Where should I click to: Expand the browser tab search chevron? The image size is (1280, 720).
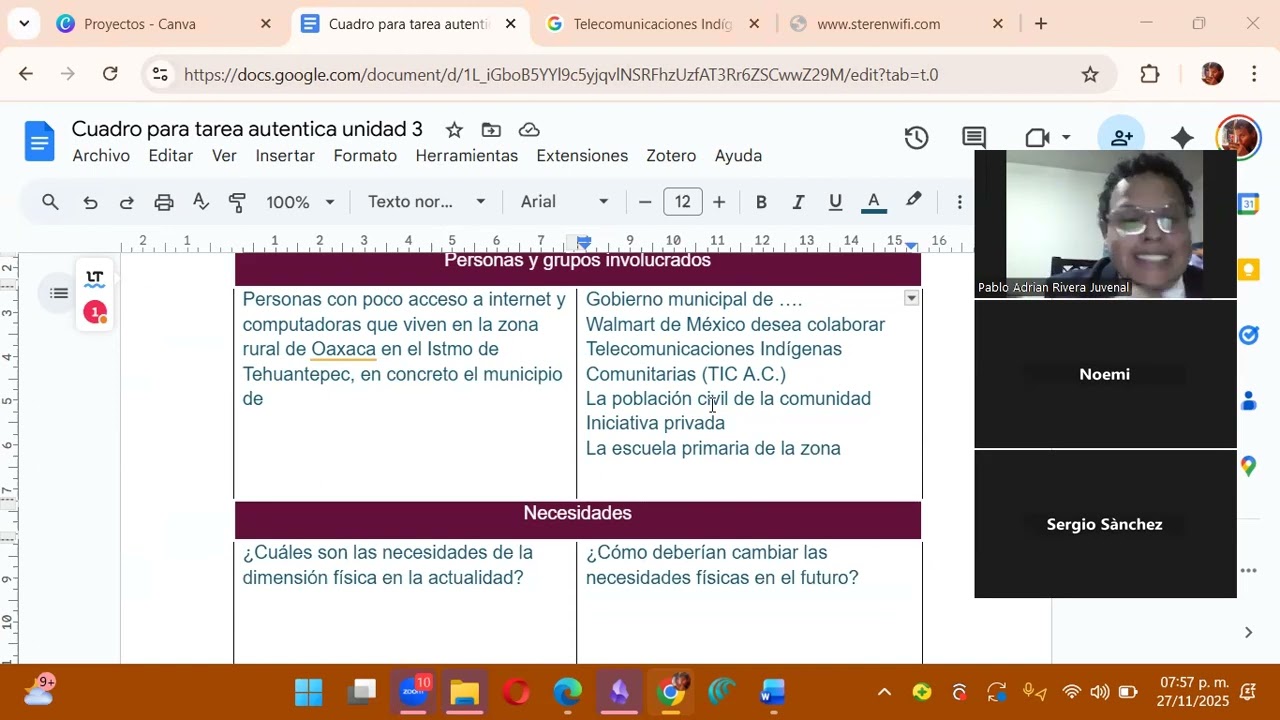coord(24,23)
